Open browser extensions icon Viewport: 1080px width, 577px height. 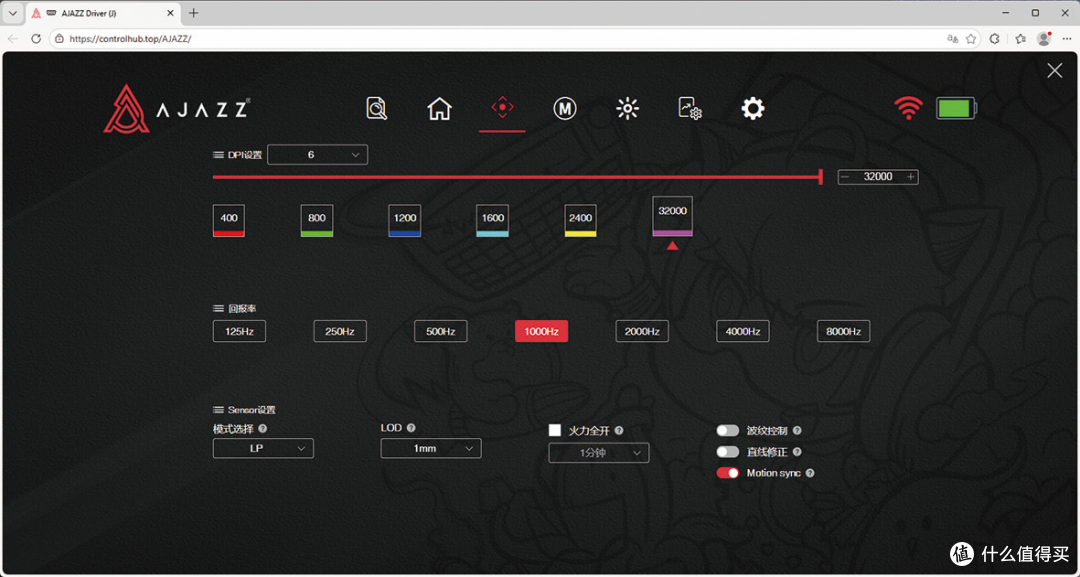(995, 39)
